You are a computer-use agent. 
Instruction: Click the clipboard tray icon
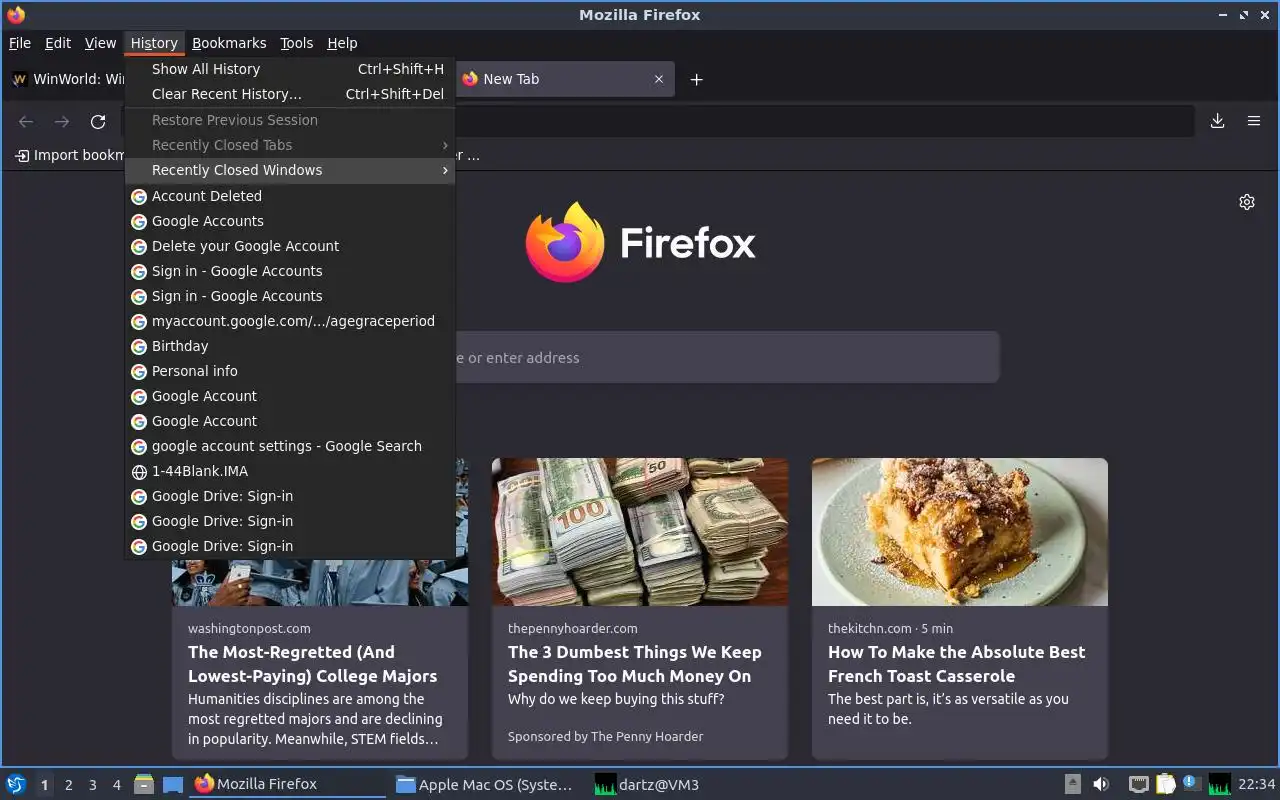tap(1165, 784)
